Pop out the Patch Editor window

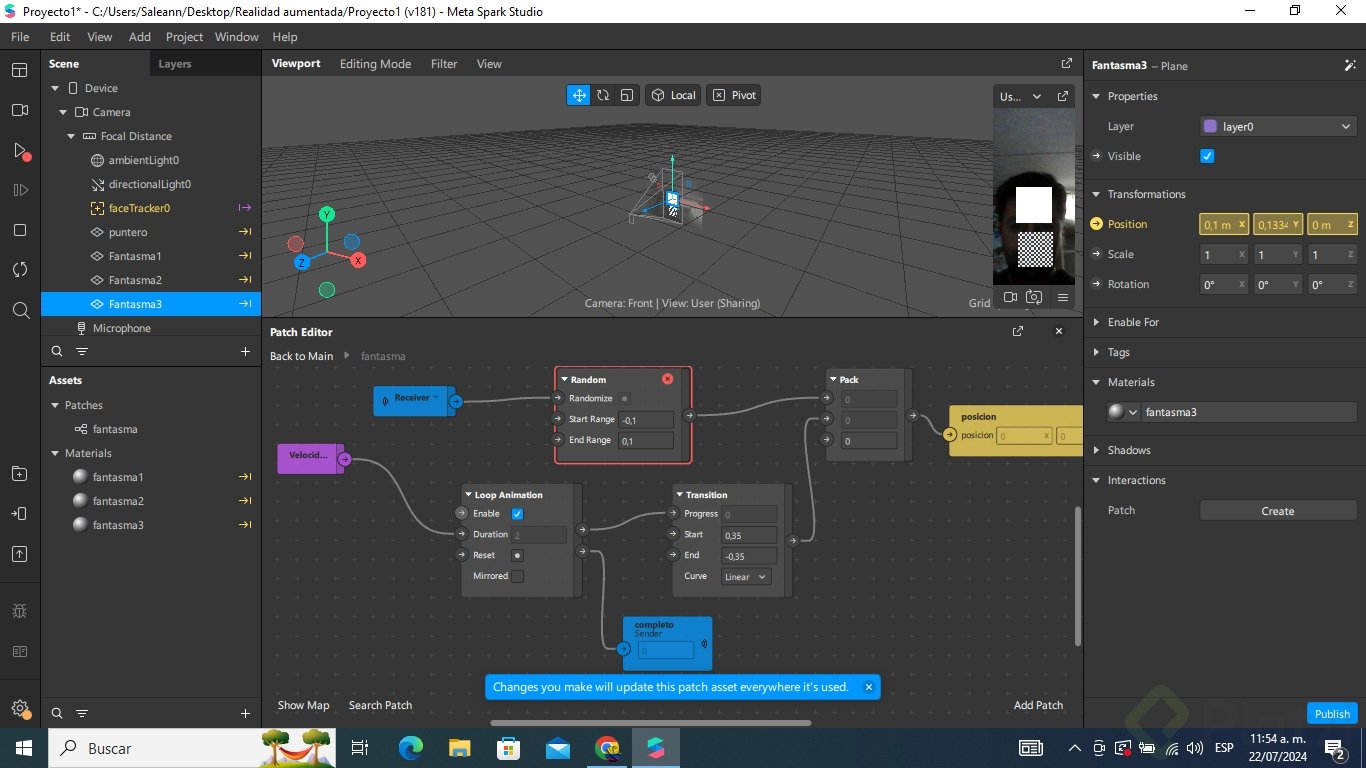(x=1018, y=331)
